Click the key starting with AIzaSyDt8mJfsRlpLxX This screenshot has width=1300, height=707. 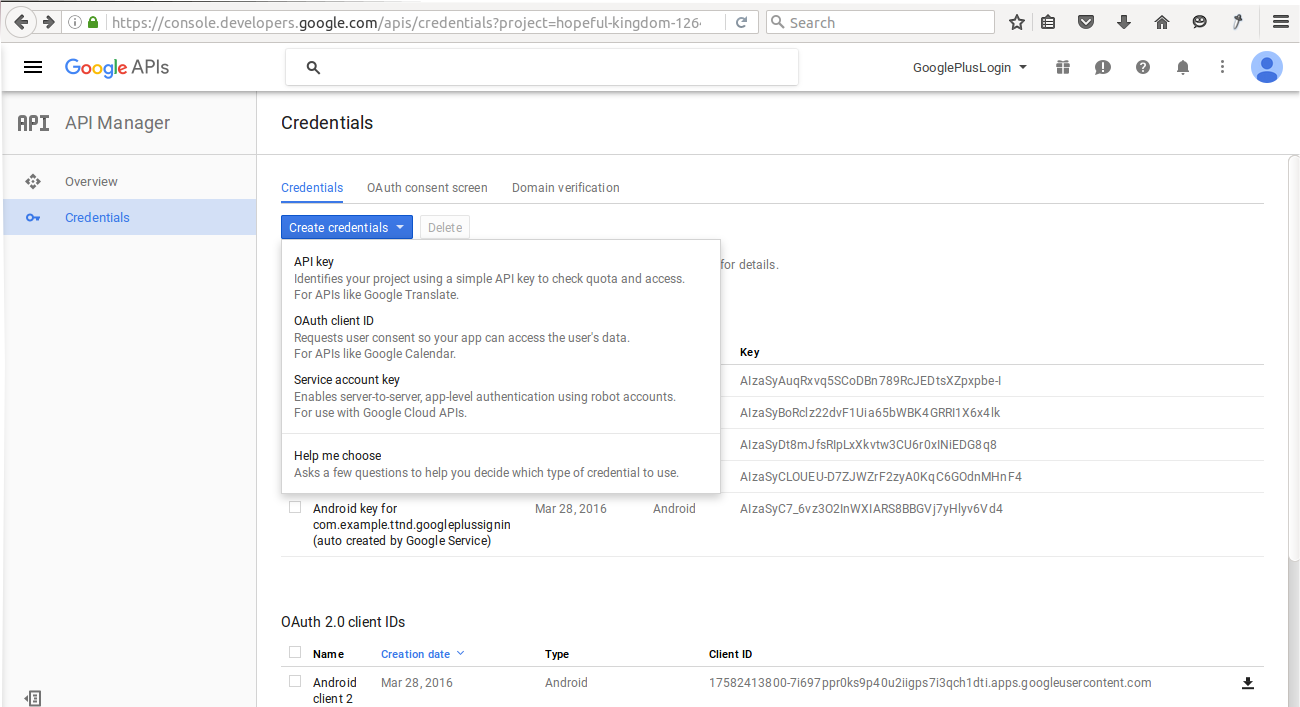click(868, 445)
